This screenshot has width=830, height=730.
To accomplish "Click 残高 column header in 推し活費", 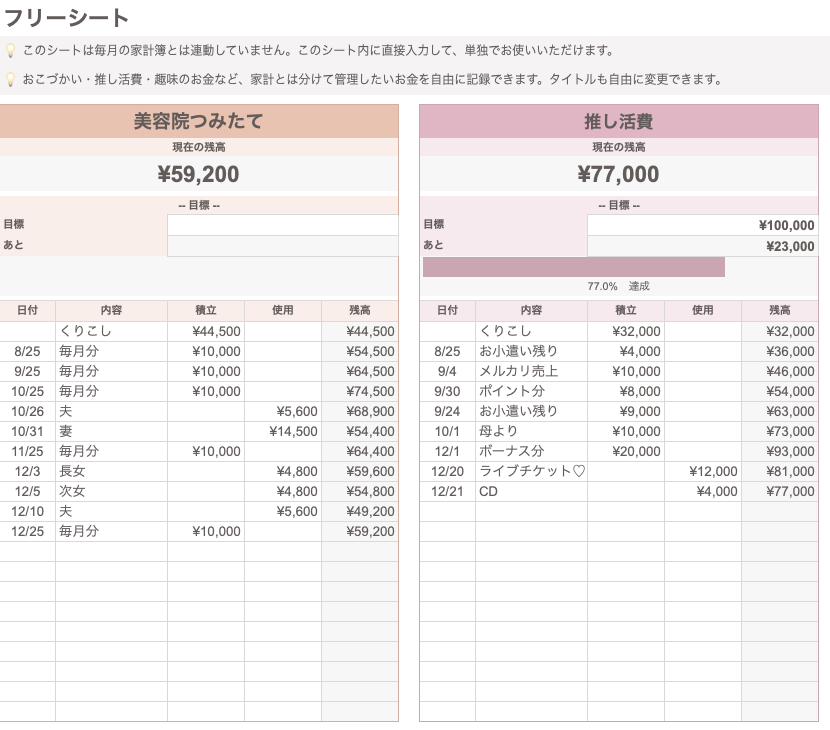I will pos(780,311).
